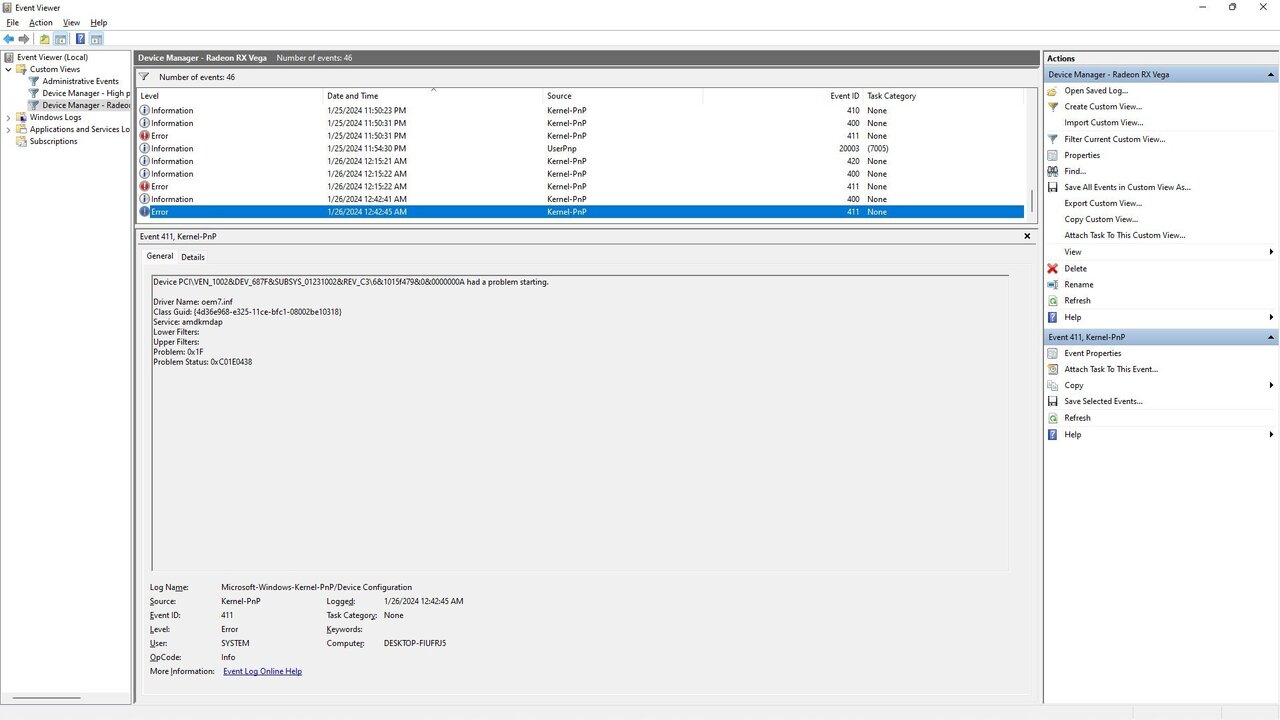Click the Back arrow toolbar icon
The image size is (1280, 720).
[x=9, y=39]
